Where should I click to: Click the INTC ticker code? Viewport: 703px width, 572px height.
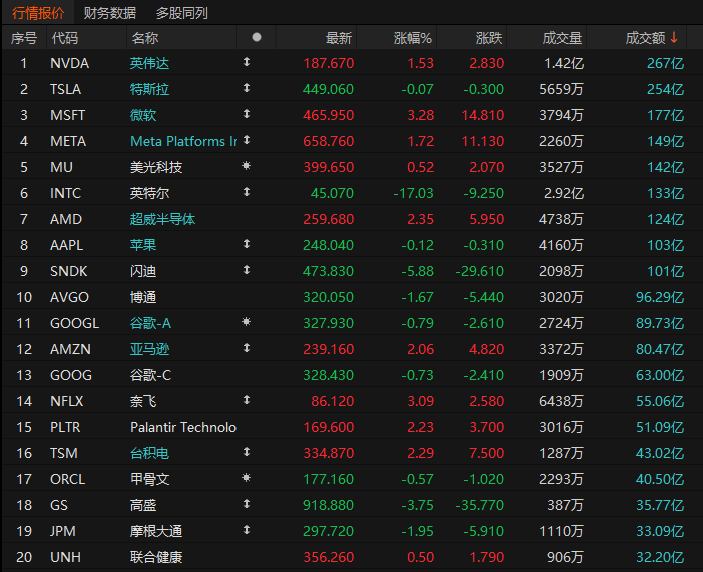click(x=65, y=193)
